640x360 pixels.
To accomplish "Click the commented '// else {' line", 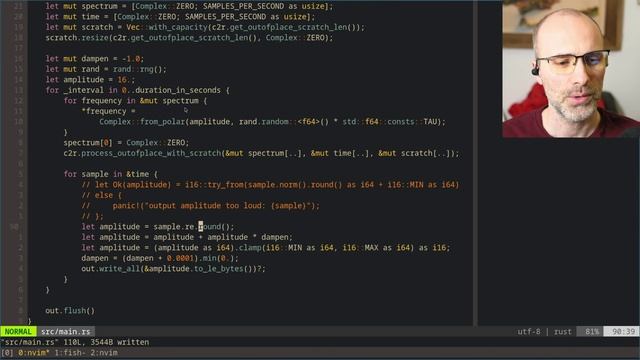I will click(101, 196).
